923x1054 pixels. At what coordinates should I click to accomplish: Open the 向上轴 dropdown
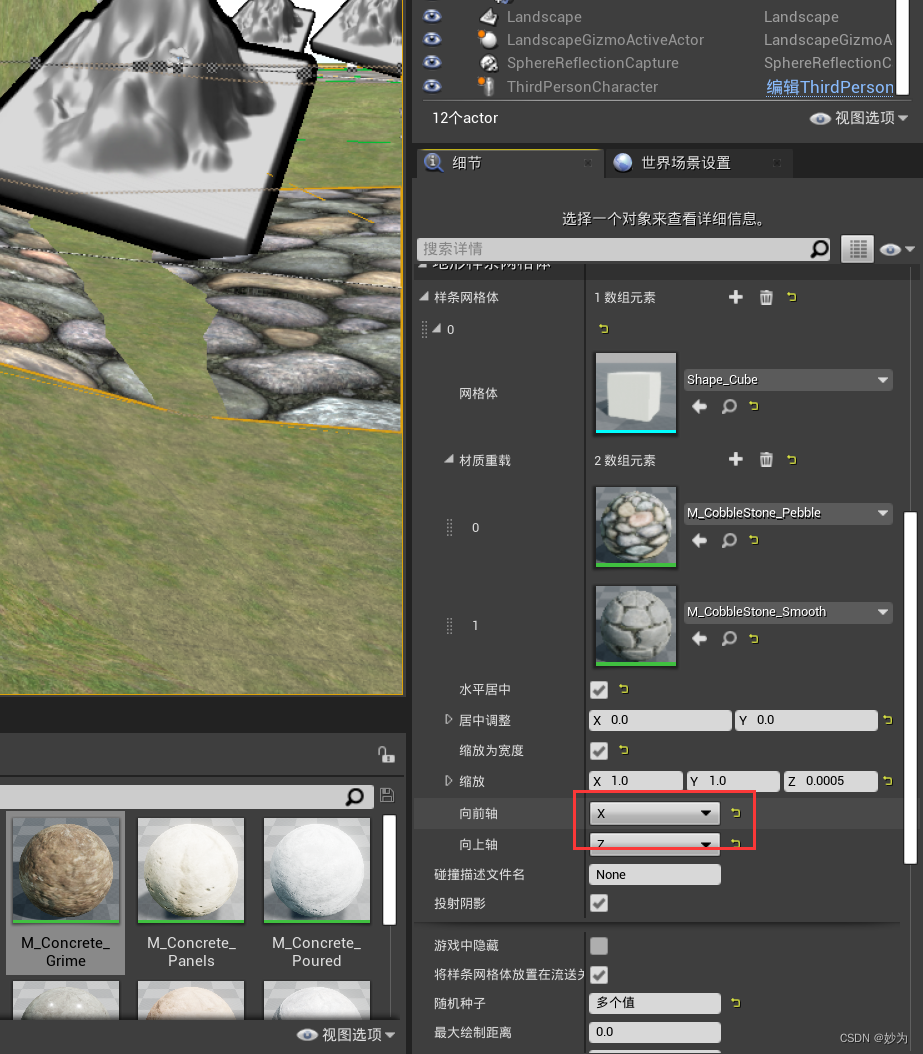[x=653, y=844]
